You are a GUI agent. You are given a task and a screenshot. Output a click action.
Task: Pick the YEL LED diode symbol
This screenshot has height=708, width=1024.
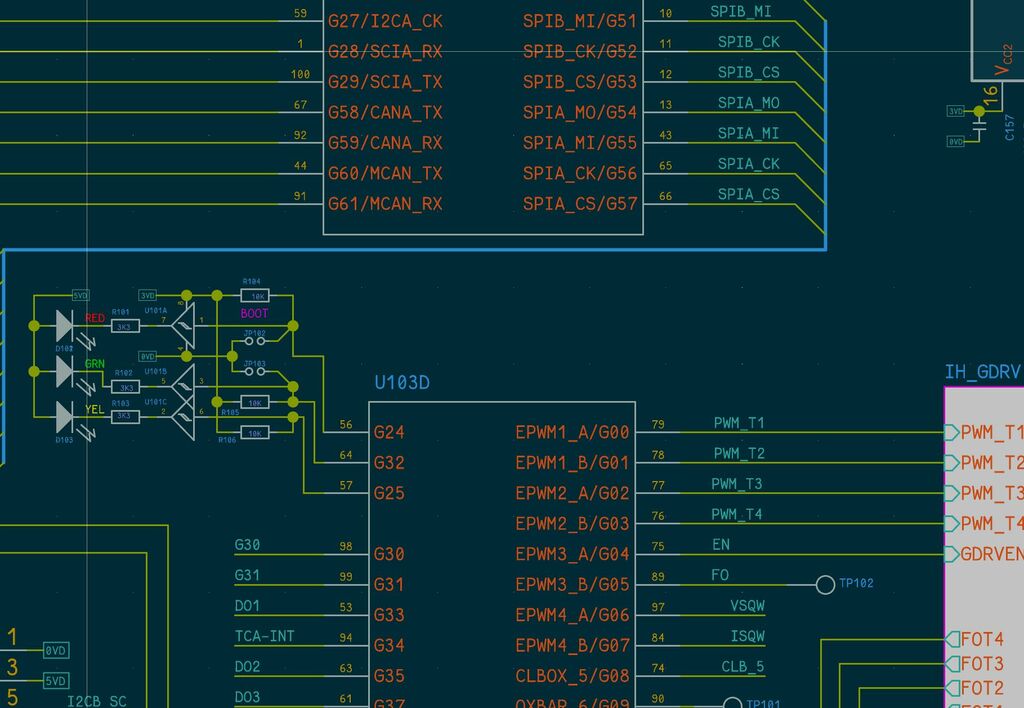[x=65, y=415]
